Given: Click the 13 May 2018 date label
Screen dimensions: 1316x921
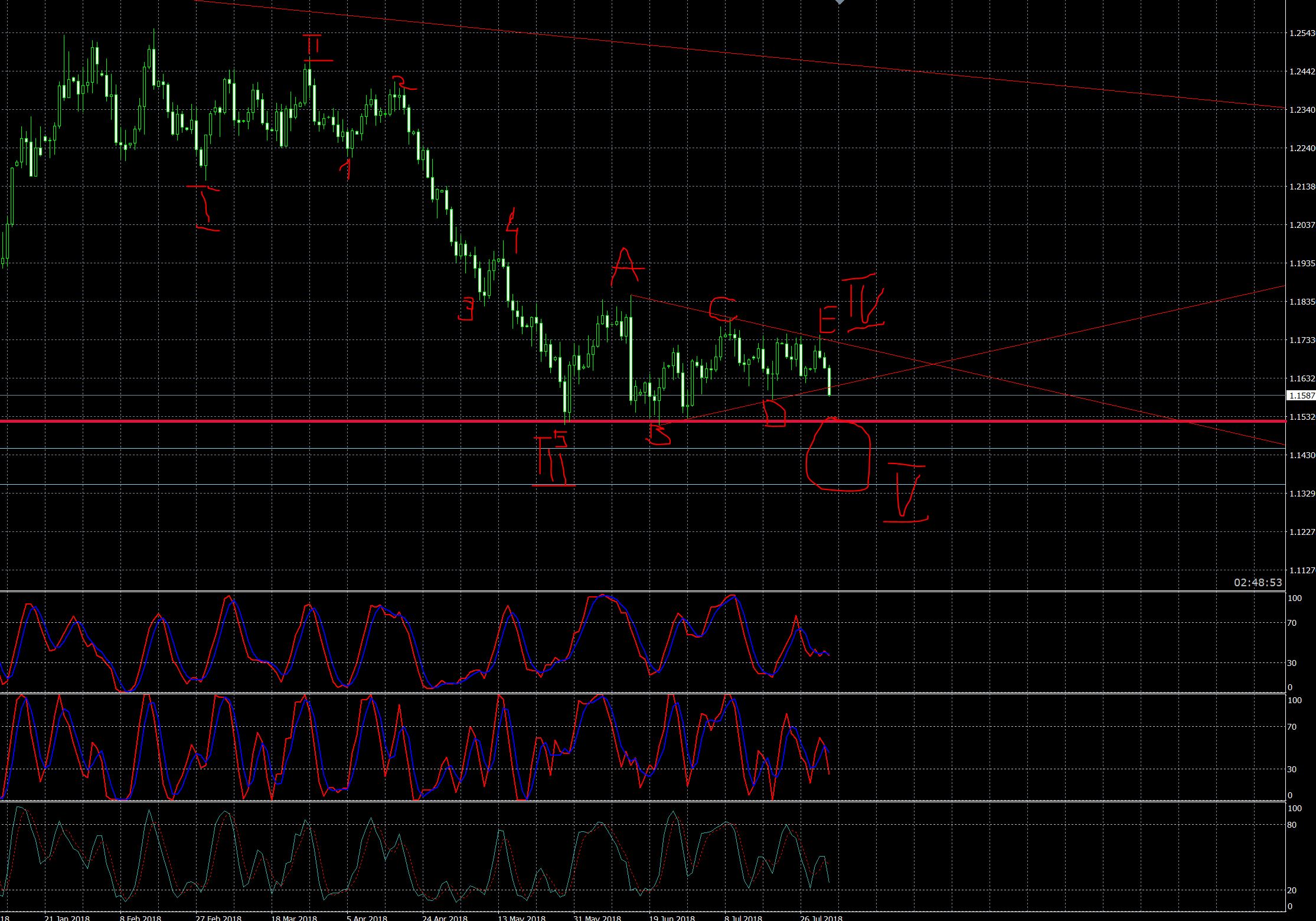Looking at the screenshot, I should click(x=521, y=917).
